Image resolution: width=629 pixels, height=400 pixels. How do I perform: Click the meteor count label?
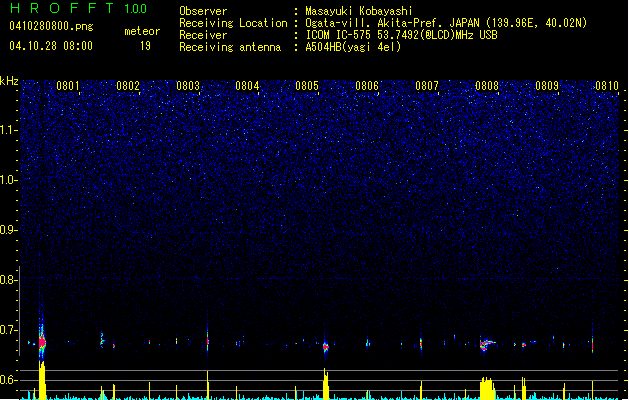142,31
